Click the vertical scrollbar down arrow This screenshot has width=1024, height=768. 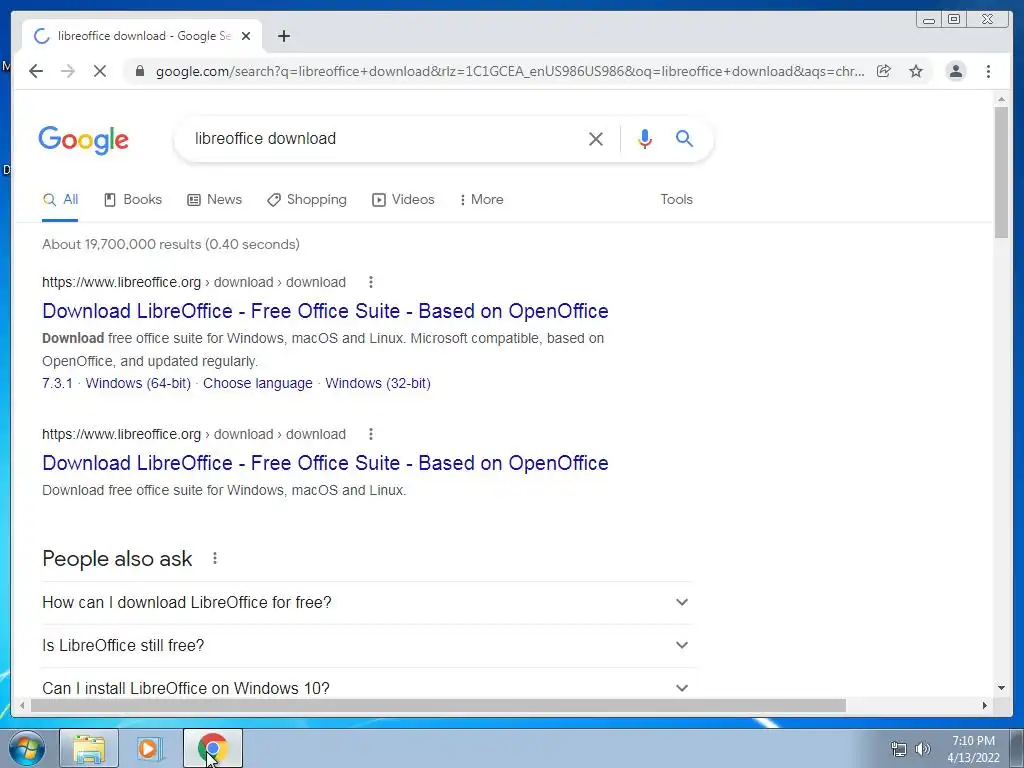(x=1001, y=688)
